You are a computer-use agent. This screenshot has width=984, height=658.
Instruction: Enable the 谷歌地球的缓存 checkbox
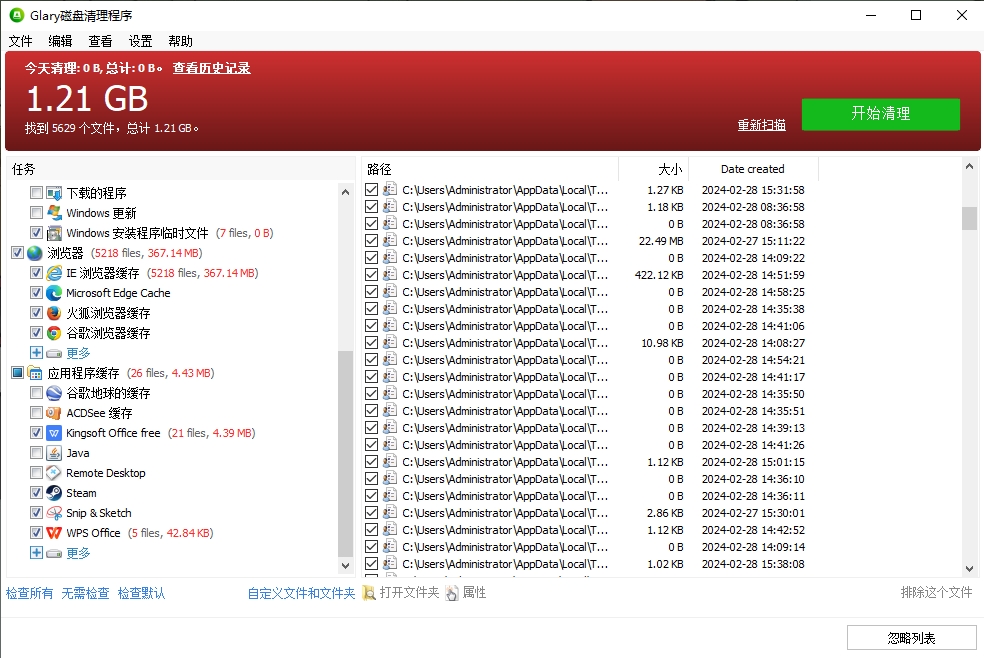(35, 393)
